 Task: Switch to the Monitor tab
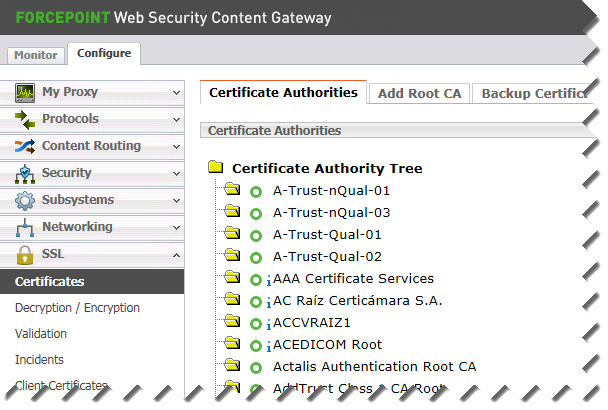36,55
